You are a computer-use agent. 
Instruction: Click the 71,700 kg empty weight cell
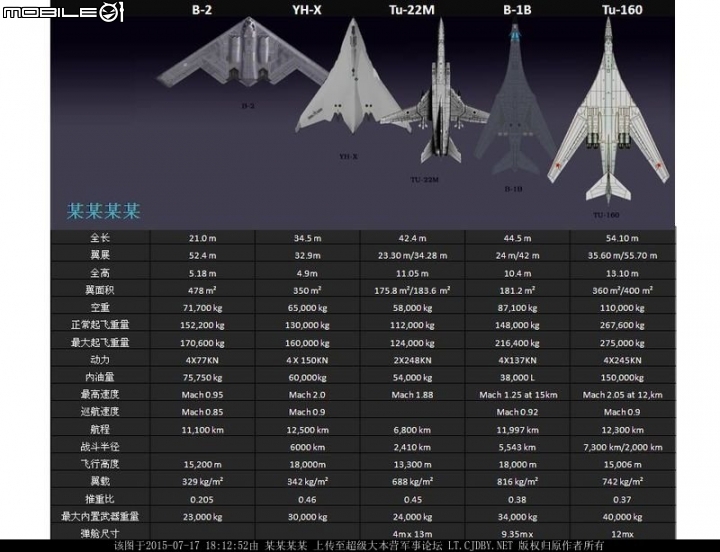pyautogui.click(x=202, y=308)
